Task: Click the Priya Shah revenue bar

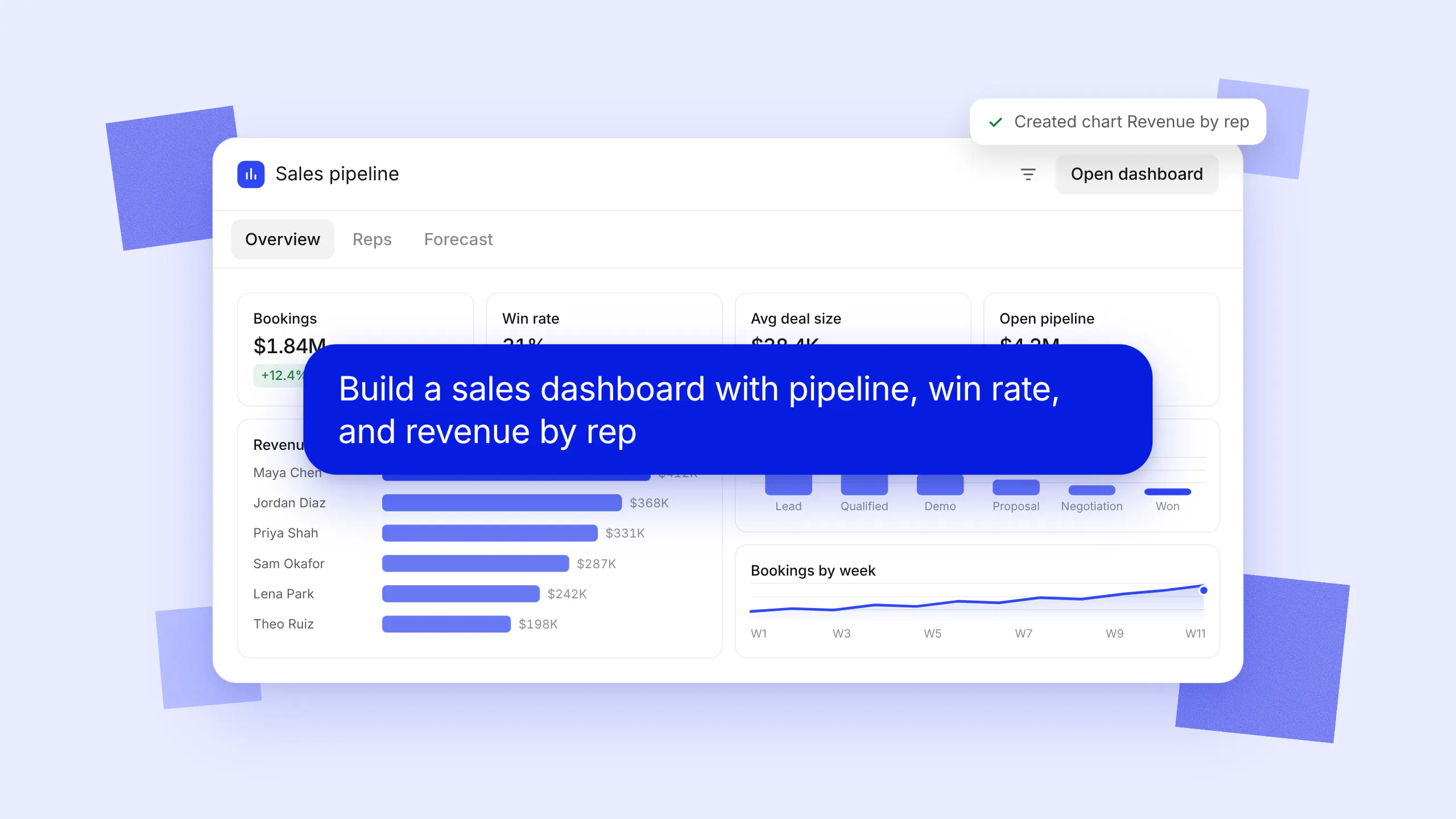Action: (490, 533)
